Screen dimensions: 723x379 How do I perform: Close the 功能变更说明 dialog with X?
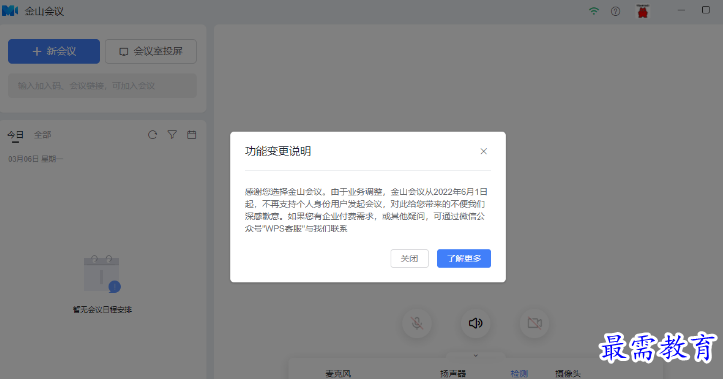coord(483,151)
